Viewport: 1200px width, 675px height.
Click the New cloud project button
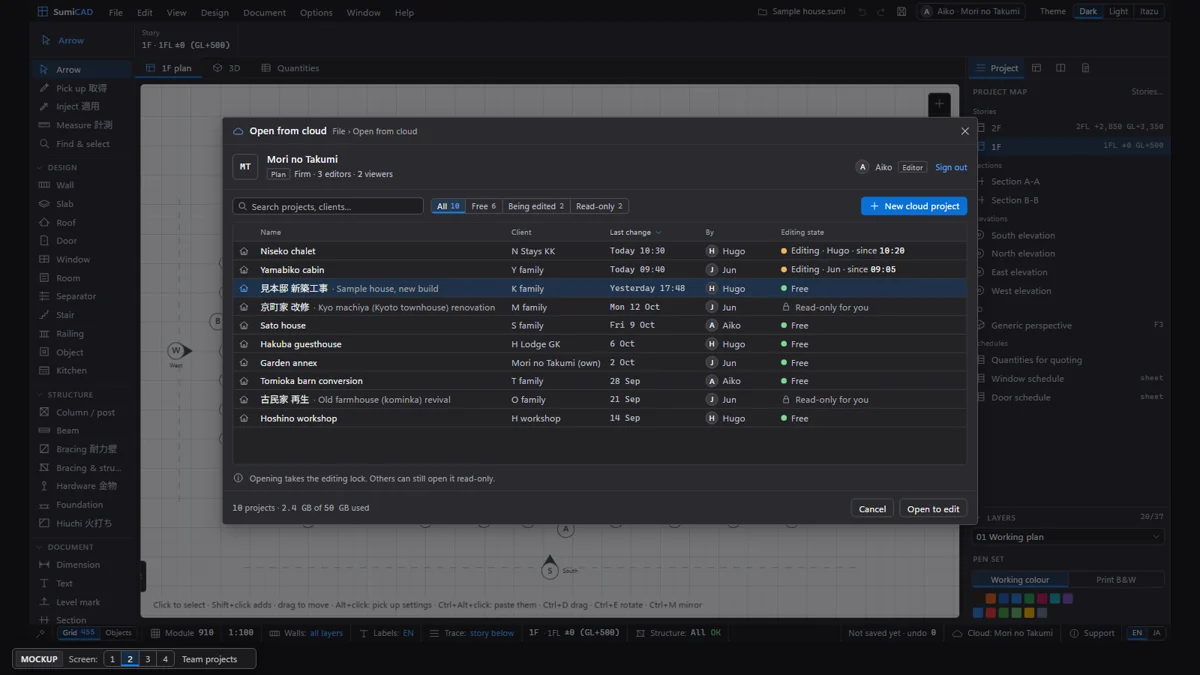(914, 206)
